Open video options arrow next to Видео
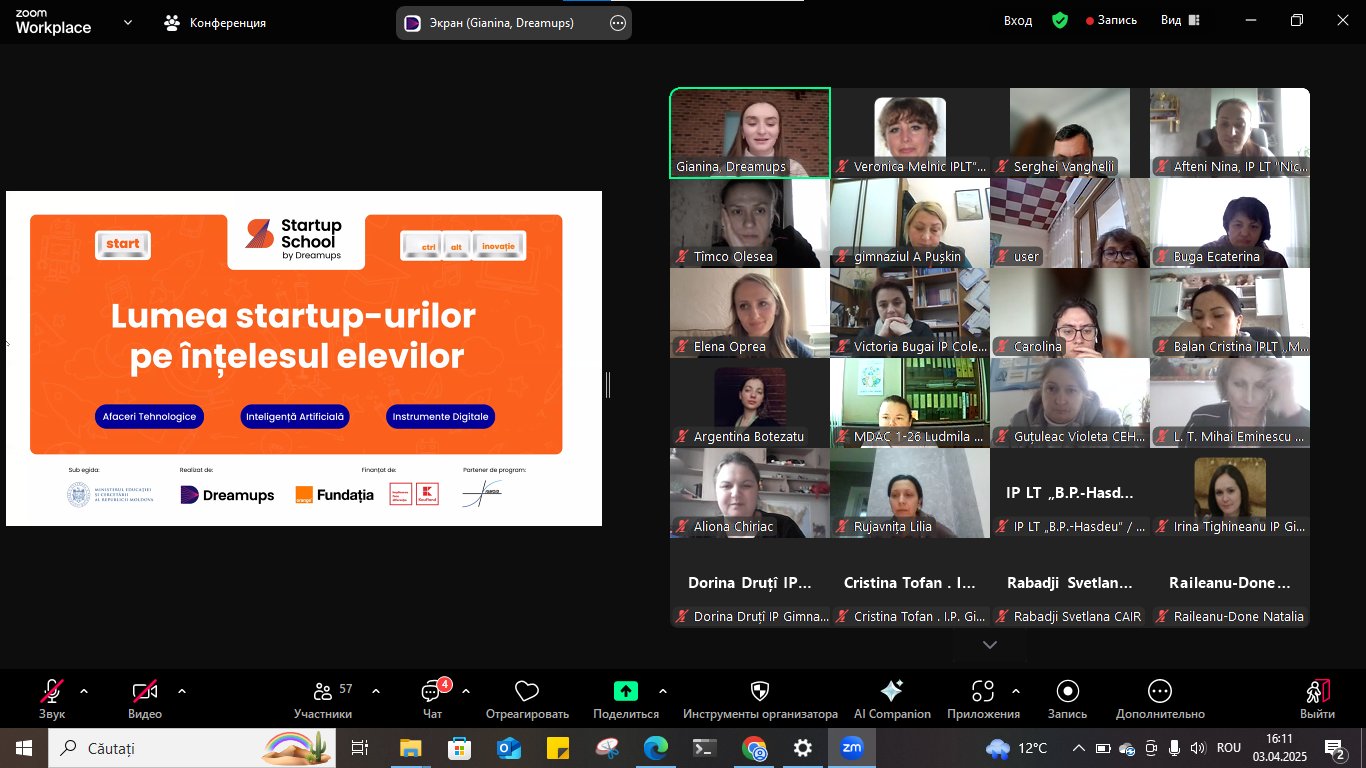 coord(181,691)
